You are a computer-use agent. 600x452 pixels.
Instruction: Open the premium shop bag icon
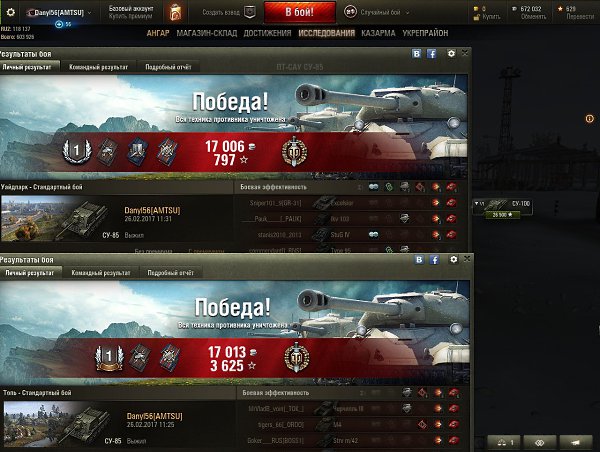pos(175,13)
